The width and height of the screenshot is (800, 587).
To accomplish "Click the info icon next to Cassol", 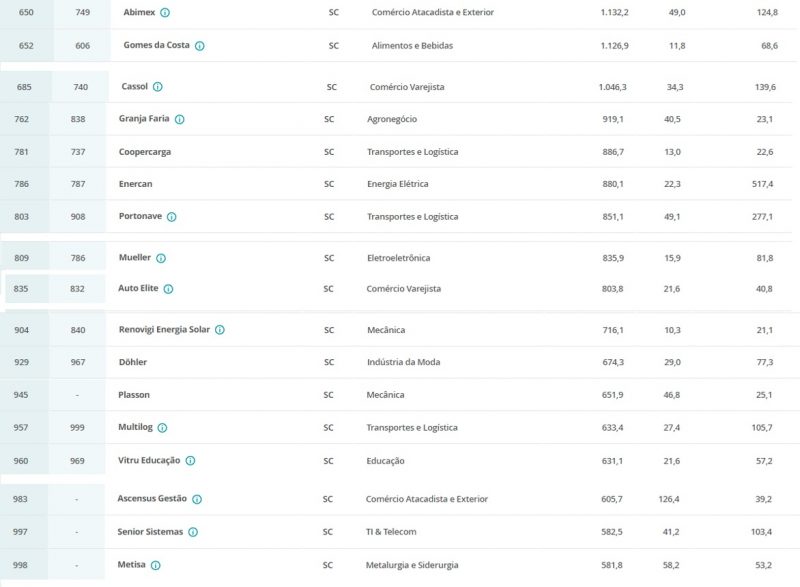I will coord(158,87).
